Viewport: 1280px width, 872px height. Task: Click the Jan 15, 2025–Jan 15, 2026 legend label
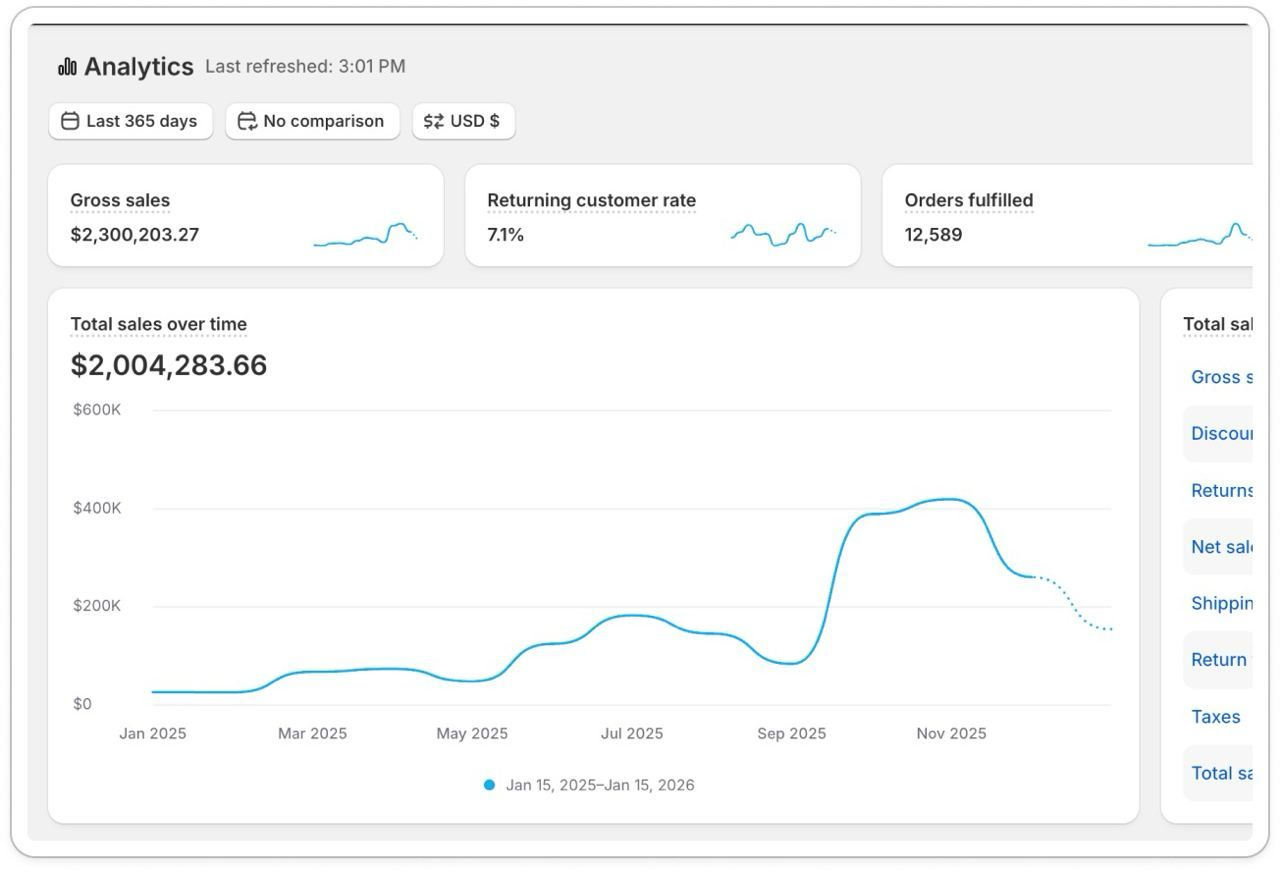(600, 785)
